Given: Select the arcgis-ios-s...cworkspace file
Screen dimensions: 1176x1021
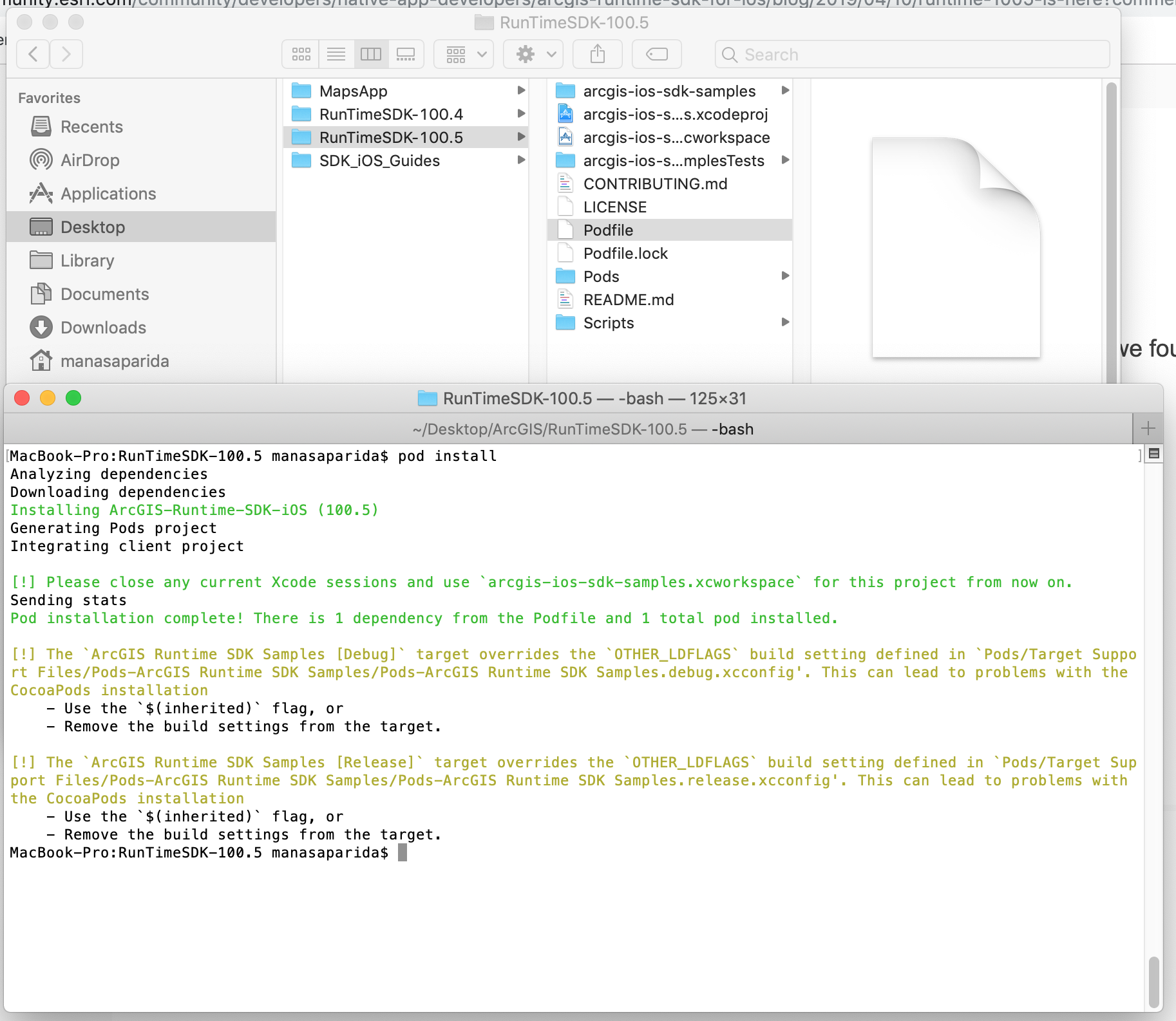Looking at the screenshot, I should click(x=670, y=137).
